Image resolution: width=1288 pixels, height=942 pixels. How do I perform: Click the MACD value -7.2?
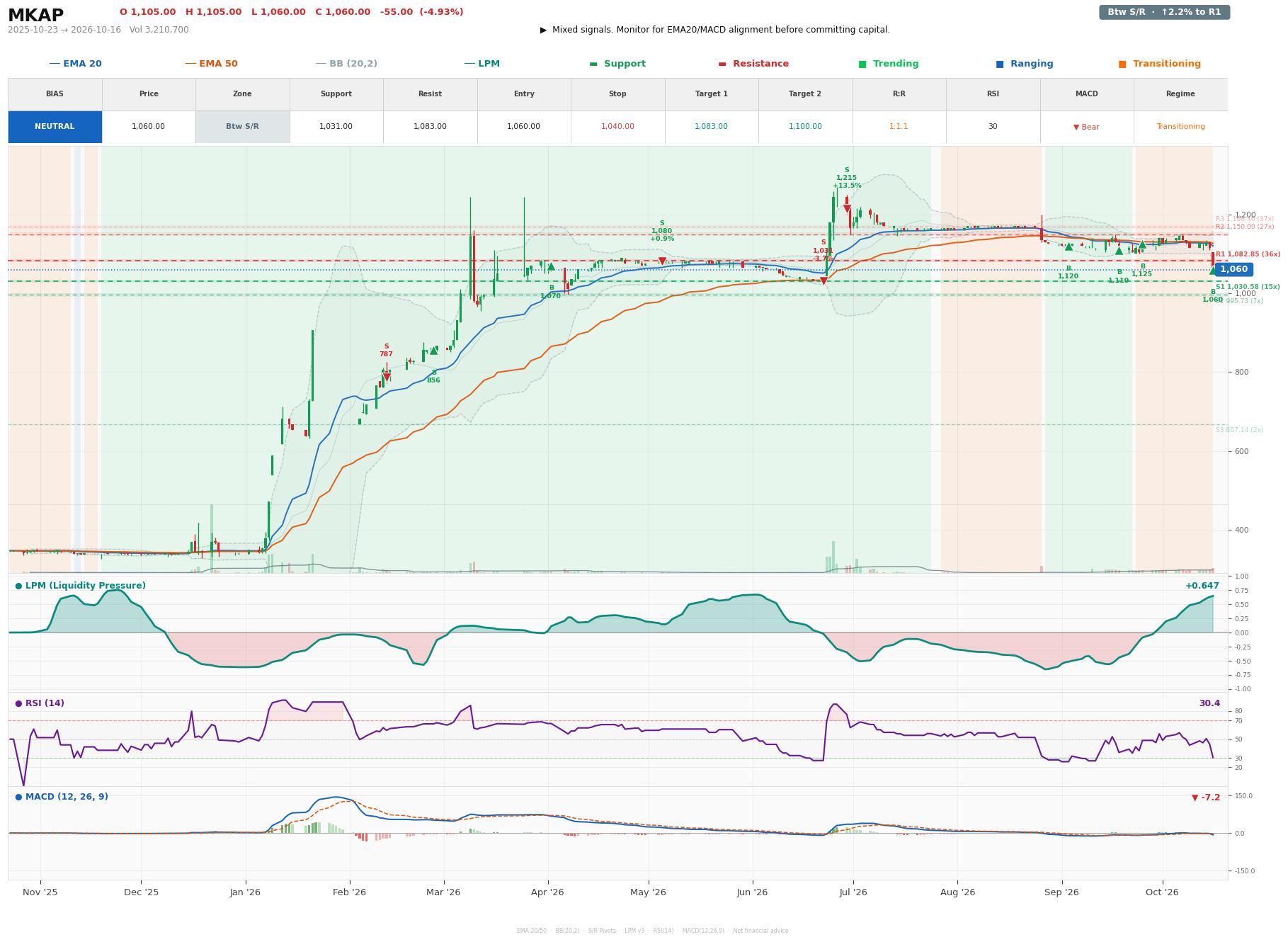pos(1206,798)
